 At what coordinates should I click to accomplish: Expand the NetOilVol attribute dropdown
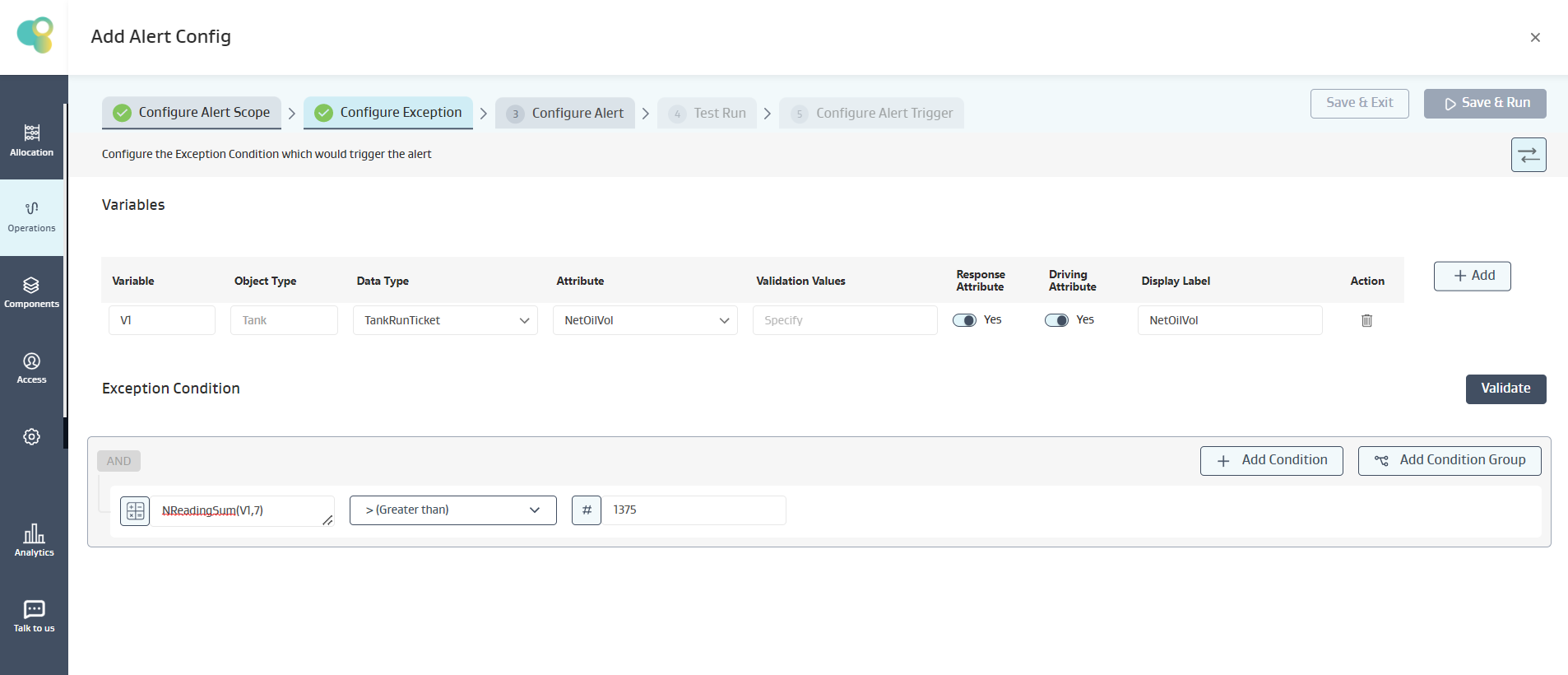tap(645, 320)
